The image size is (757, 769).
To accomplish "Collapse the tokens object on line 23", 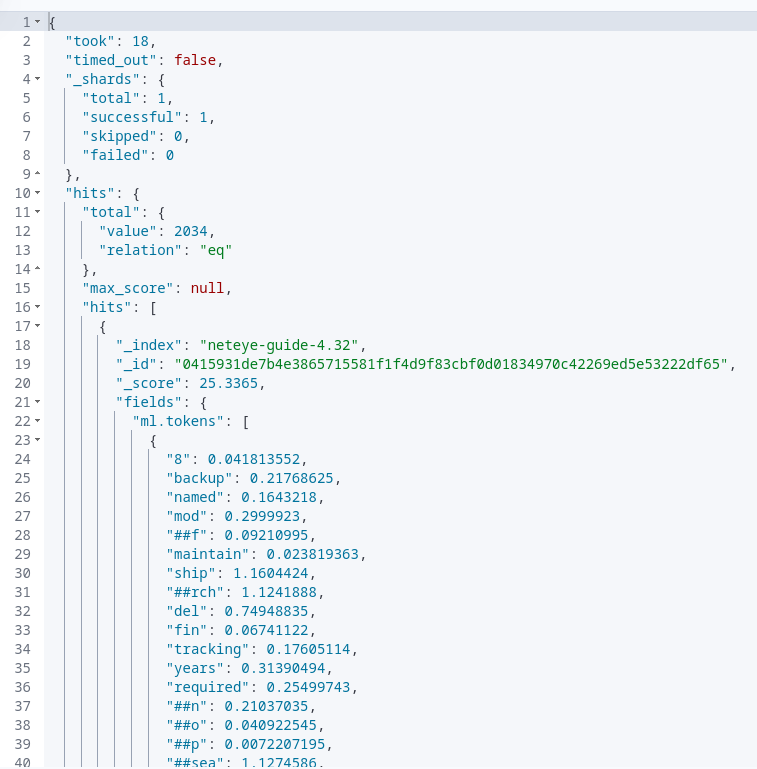I will tap(38, 440).
